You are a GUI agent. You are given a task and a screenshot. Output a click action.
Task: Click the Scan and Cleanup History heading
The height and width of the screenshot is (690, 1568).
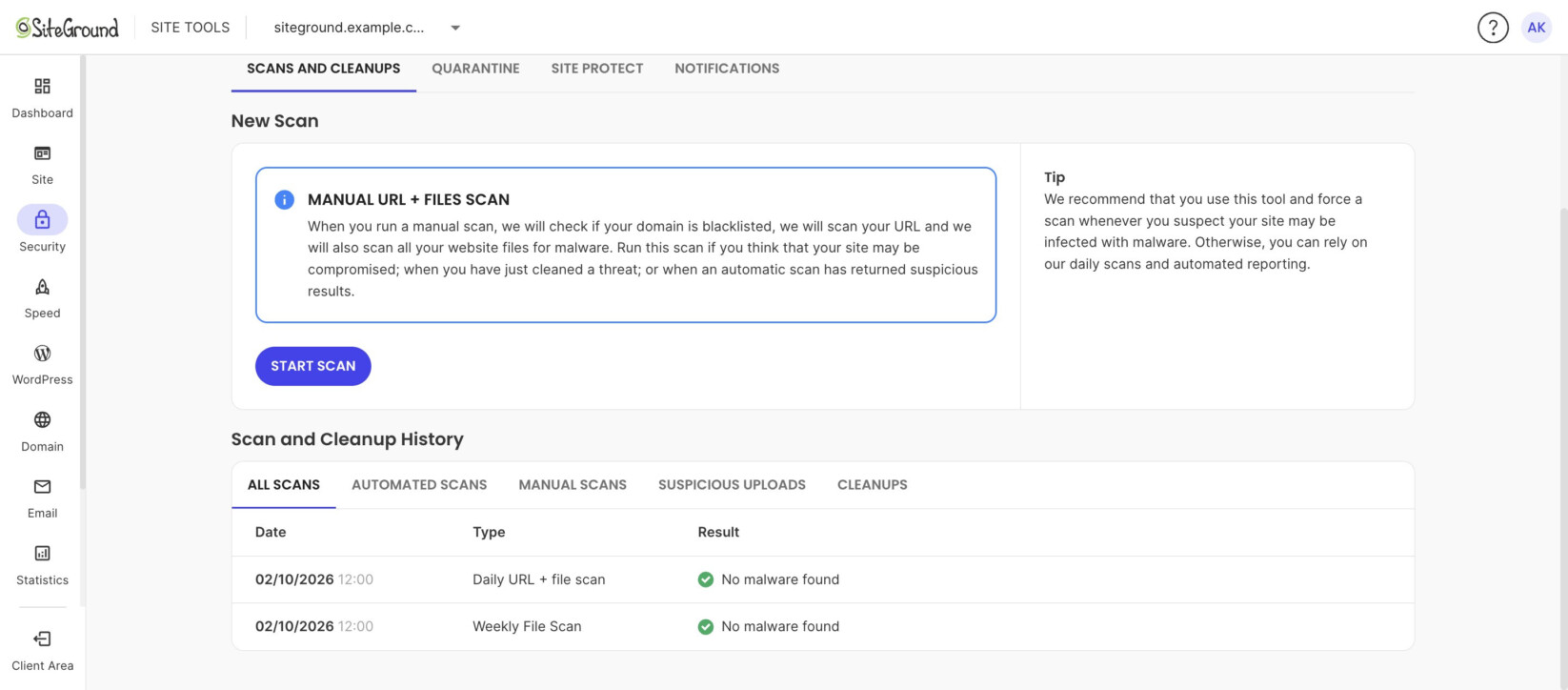pos(348,439)
